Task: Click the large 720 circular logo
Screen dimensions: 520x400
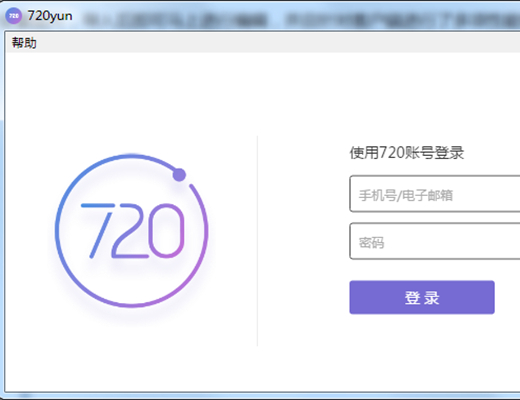Action: pyautogui.click(x=132, y=231)
